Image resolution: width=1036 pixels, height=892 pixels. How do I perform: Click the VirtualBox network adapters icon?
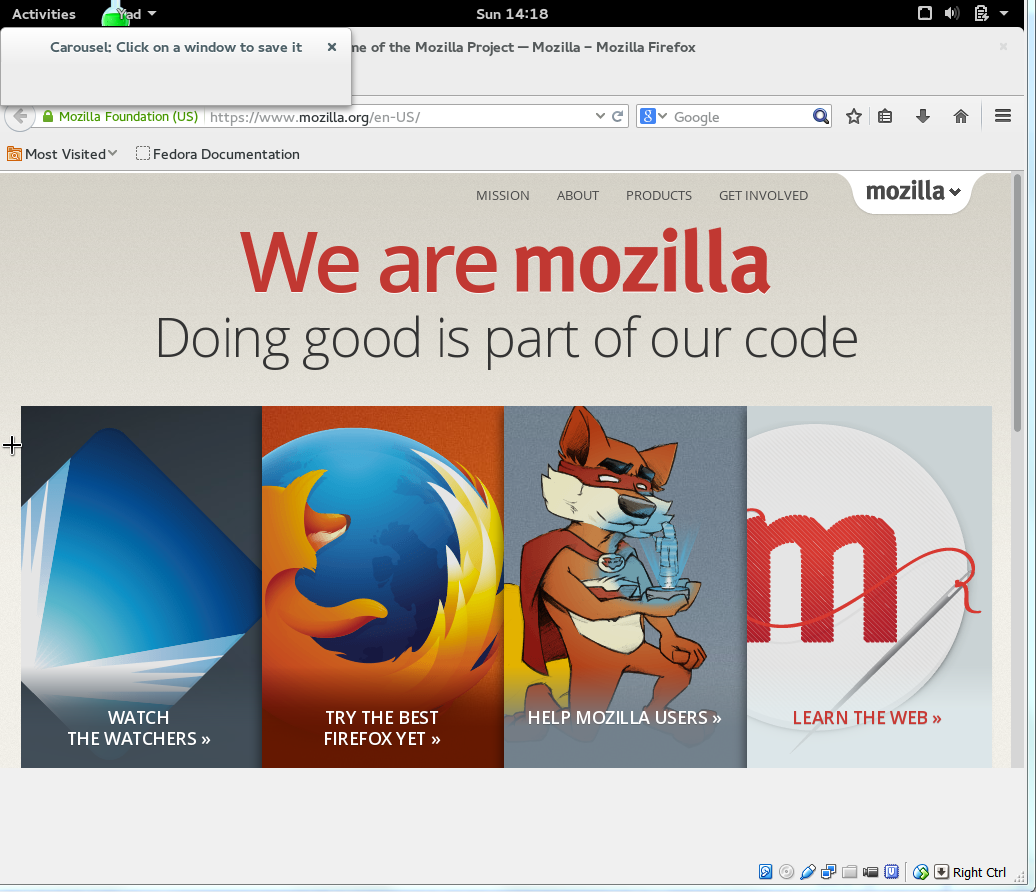829,872
